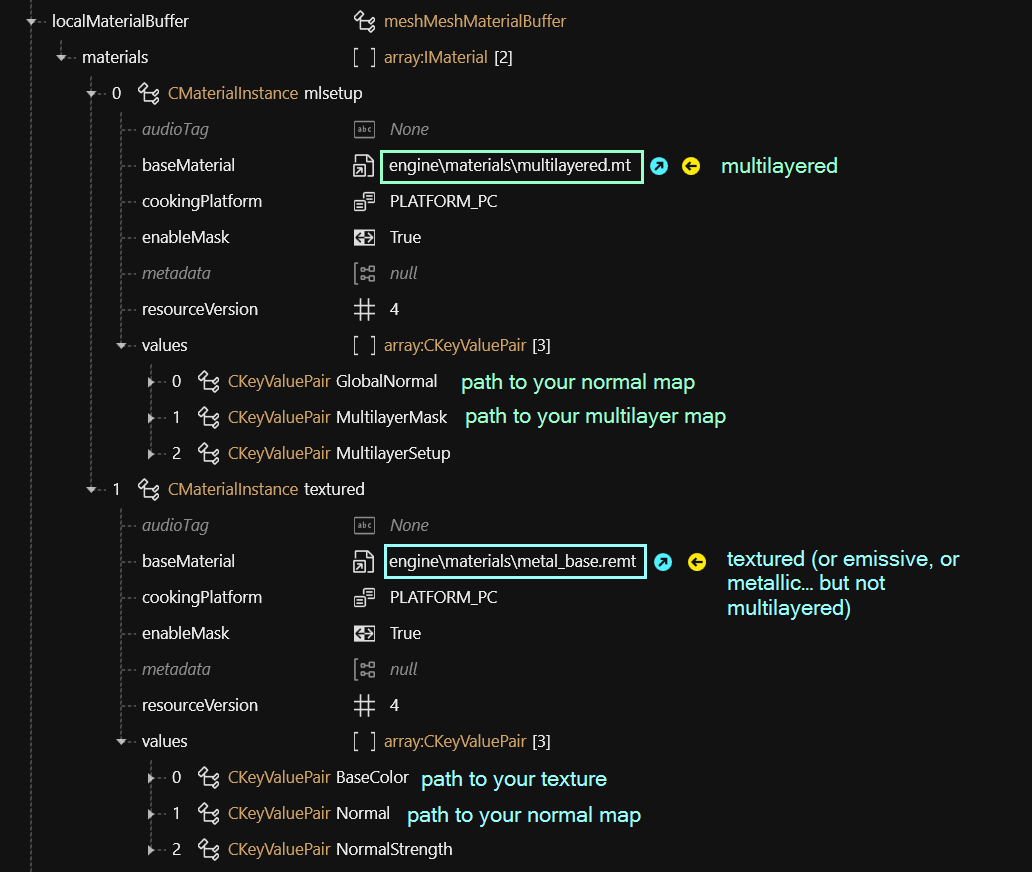Click hash number icon on second resourceVersion row
The width and height of the screenshot is (1032, 872).
coord(364,706)
